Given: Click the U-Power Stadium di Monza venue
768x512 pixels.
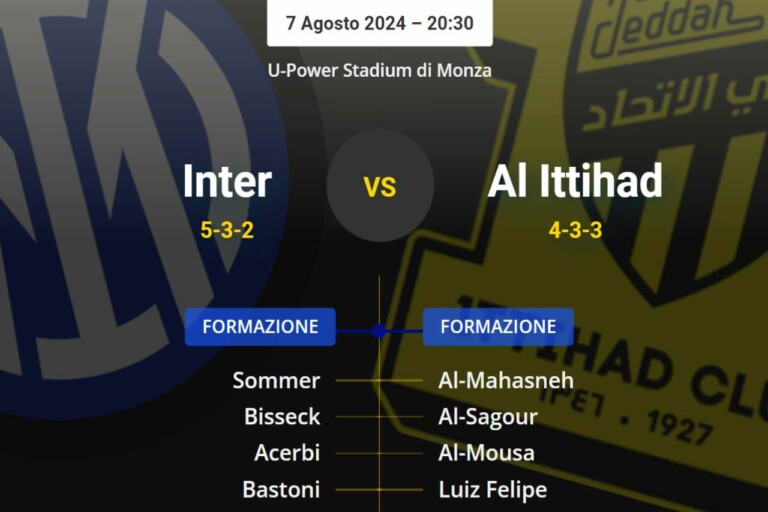Looking at the screenshot, I should click(x=380, y=71).
